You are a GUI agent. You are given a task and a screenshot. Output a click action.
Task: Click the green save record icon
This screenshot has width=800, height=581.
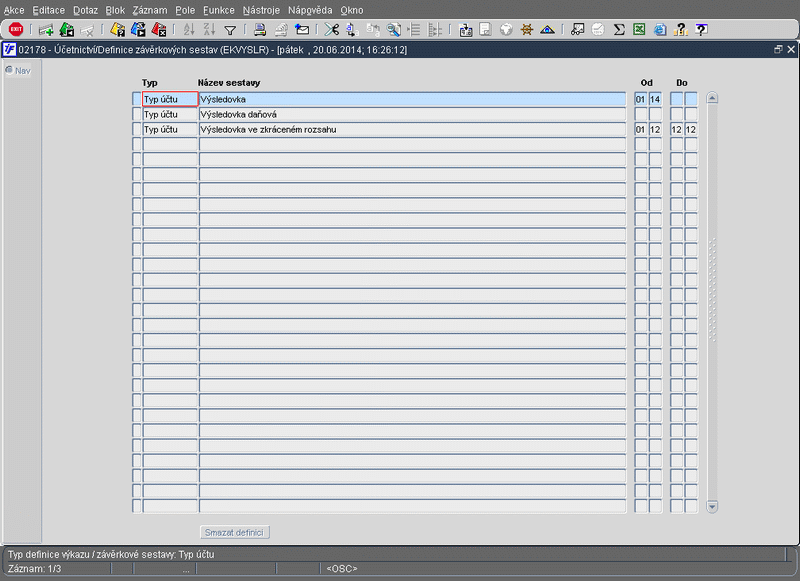(x=67, y=30)
